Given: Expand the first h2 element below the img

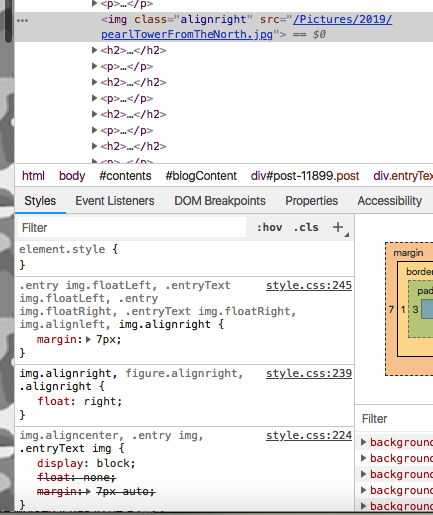Looking at the screenshot, I should coord(95,50).
